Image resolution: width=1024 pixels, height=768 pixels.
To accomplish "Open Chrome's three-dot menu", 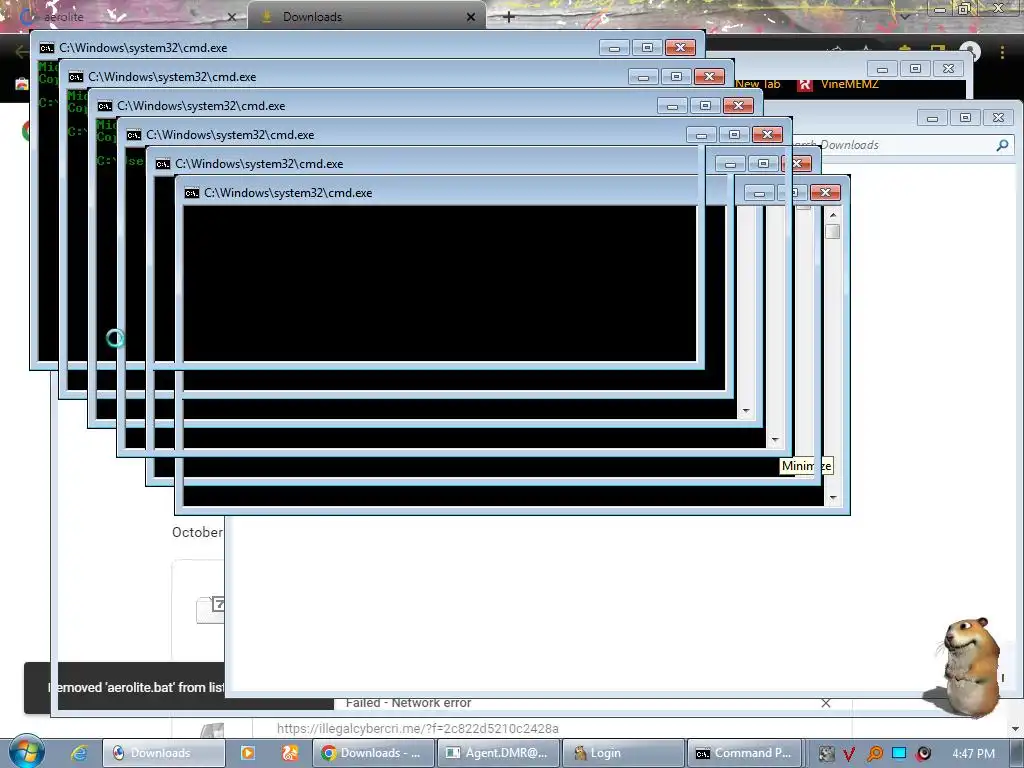I will click(x=1002, y=51).
